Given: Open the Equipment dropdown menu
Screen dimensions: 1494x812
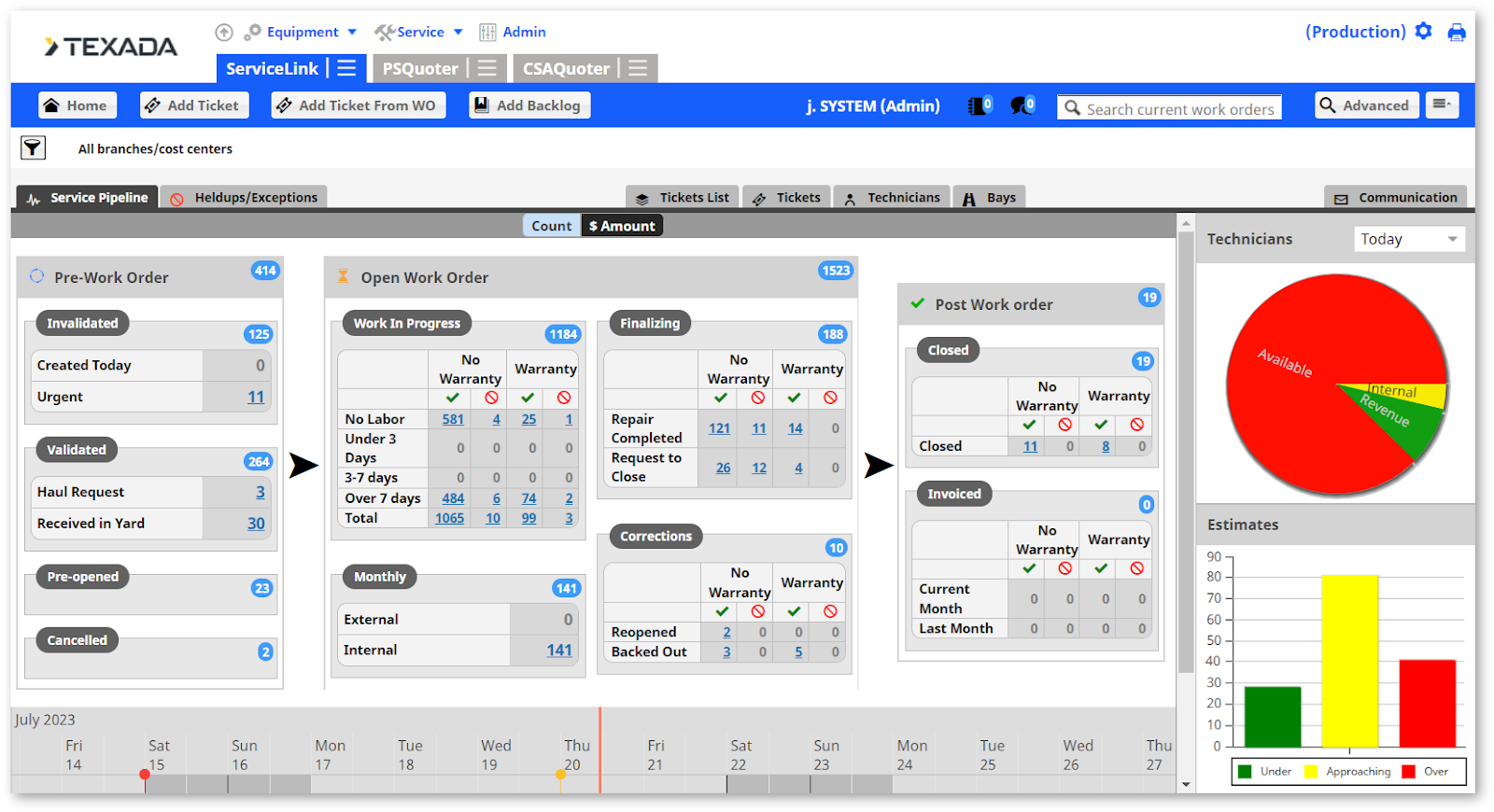Looking at the screenshot, I should coord(302,33).
